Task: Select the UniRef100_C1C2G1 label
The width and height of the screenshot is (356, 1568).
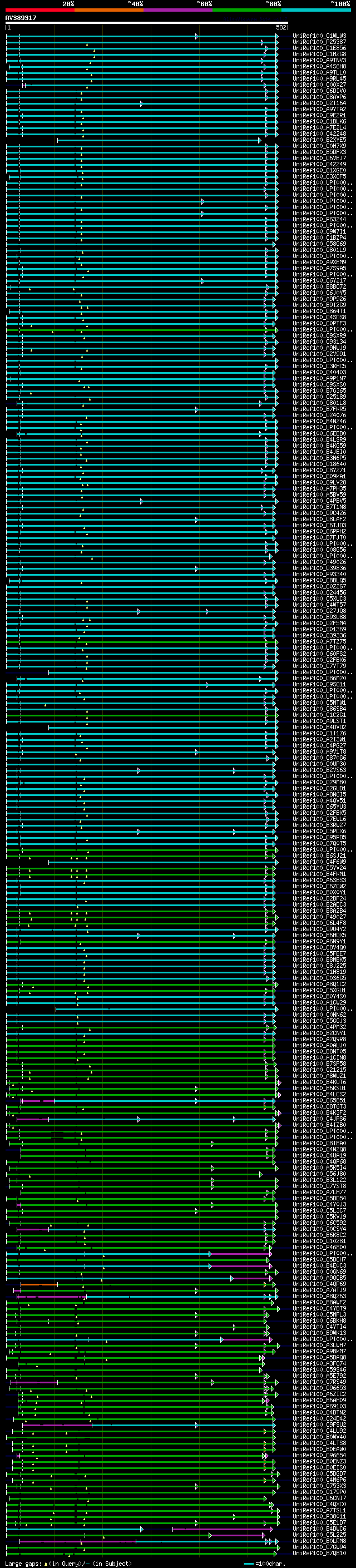Action: tap(319, 715)
